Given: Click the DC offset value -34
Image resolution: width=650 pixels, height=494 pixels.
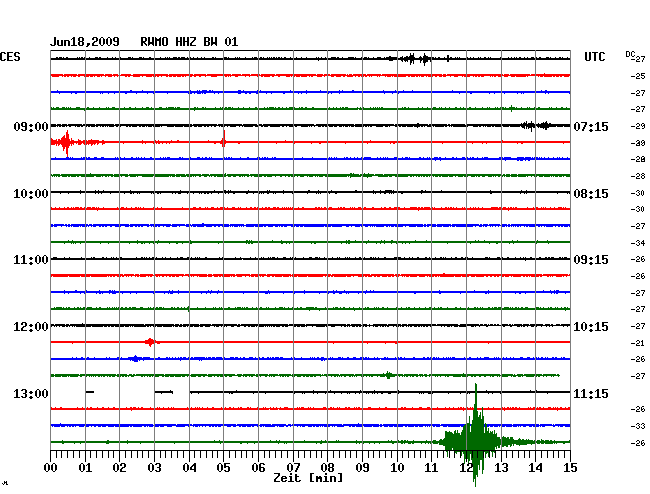Looking at the screenshot, I should (x=638, y=243).
